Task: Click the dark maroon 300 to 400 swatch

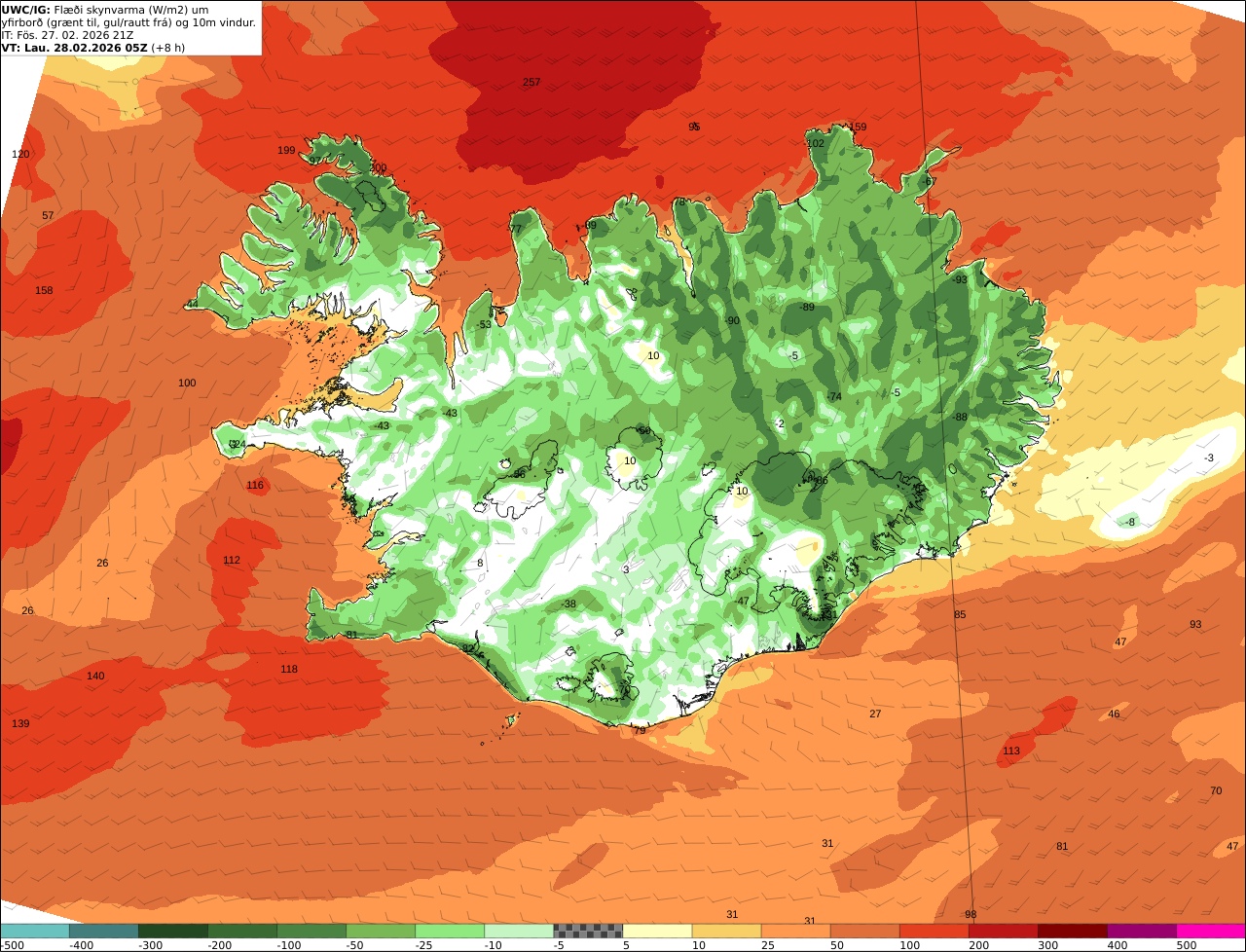Action: [x=1073, y=931]
